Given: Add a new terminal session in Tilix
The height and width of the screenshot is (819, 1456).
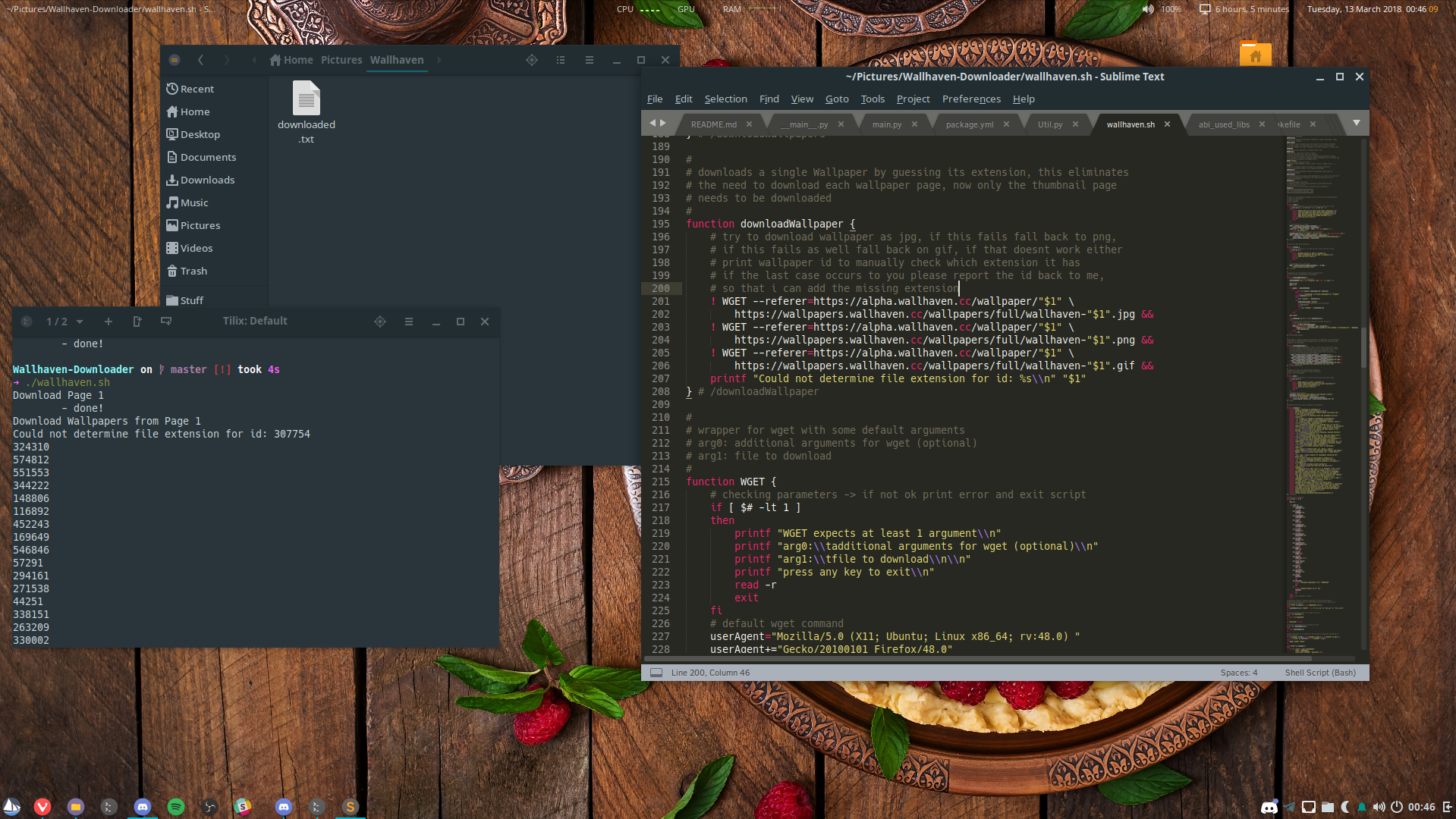Looking at the screenshot, I should (x=108, y=322).
